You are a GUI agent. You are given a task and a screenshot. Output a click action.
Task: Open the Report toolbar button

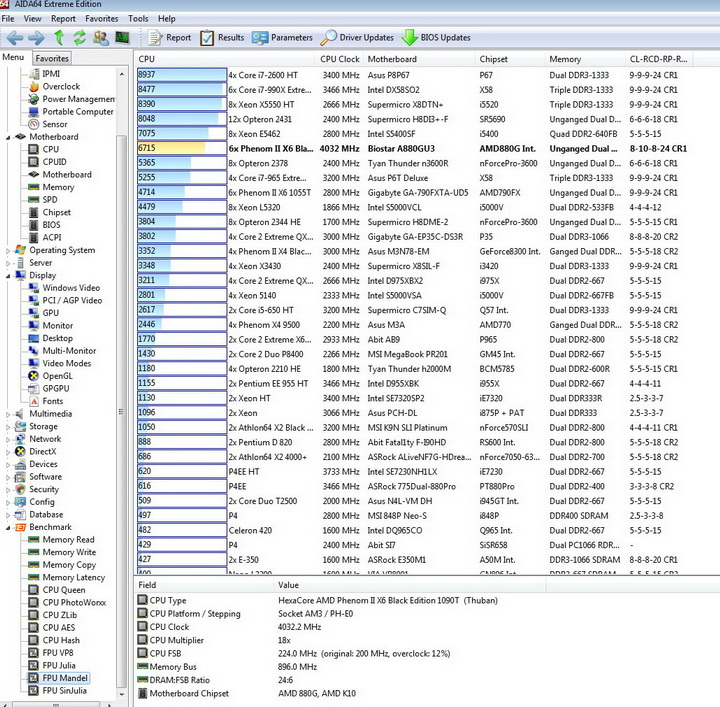click(169, 38)
